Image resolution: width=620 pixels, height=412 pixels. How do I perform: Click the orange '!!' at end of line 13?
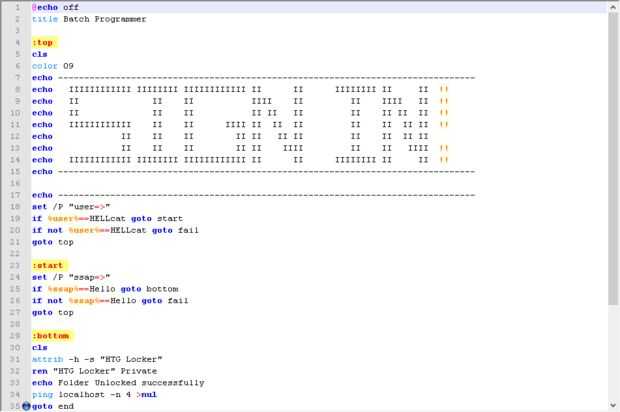444,148
